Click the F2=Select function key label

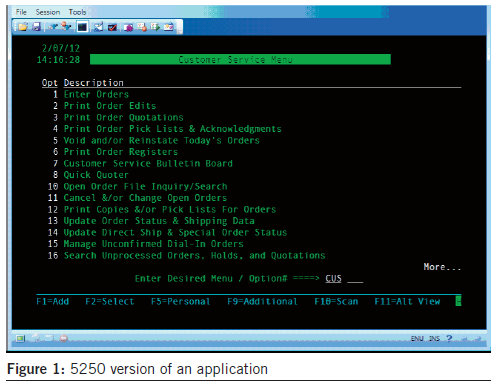pyautogui.click(x=110, y=301)
